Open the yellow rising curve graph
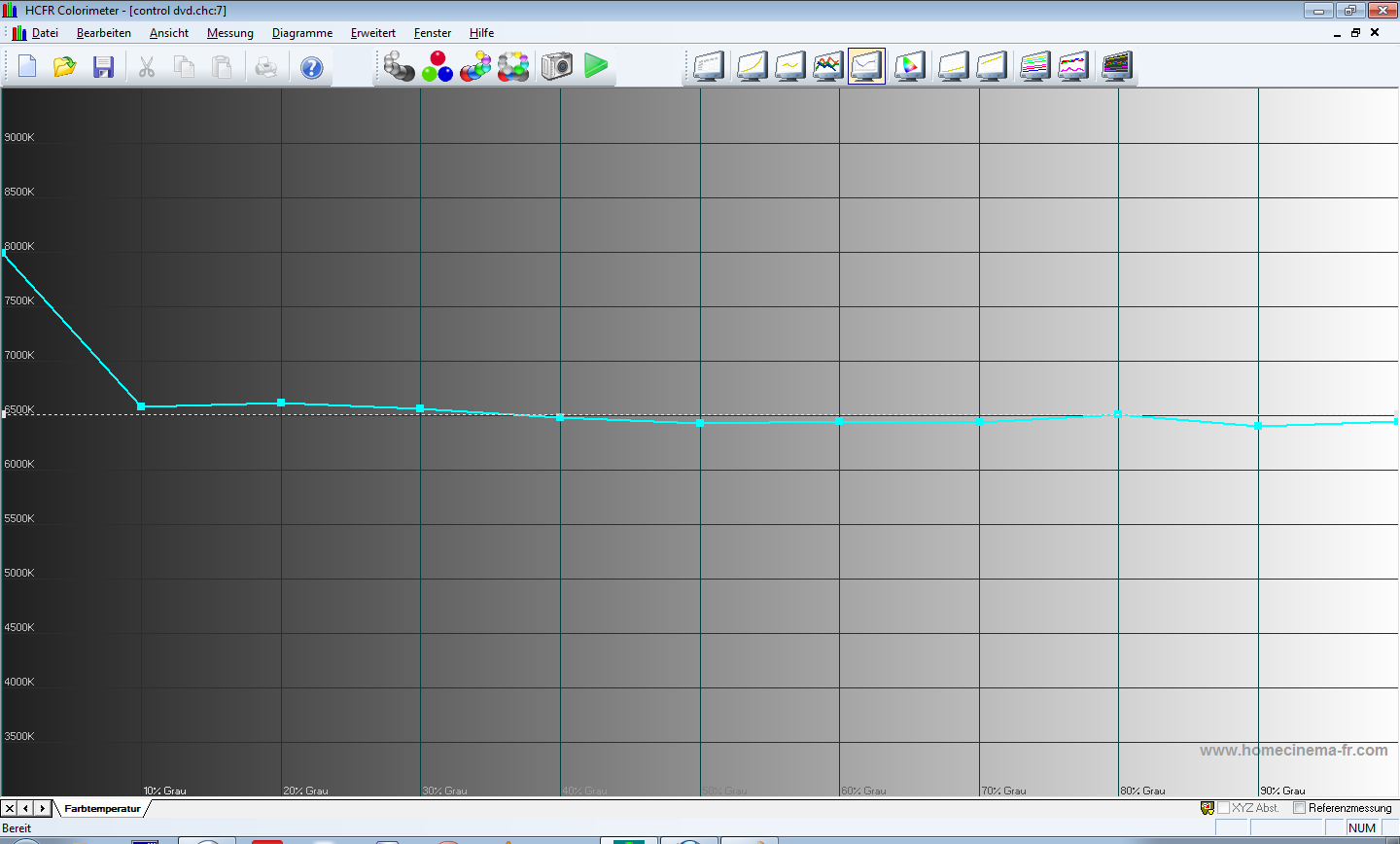Viewport: 1400px width, 844px height. 752,66
